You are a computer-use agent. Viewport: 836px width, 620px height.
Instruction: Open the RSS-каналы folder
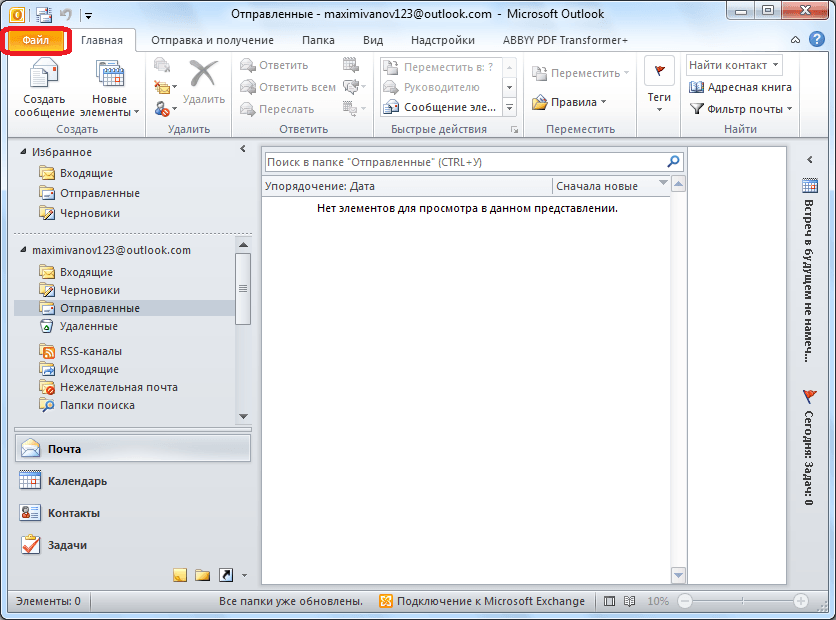point(90,351)
